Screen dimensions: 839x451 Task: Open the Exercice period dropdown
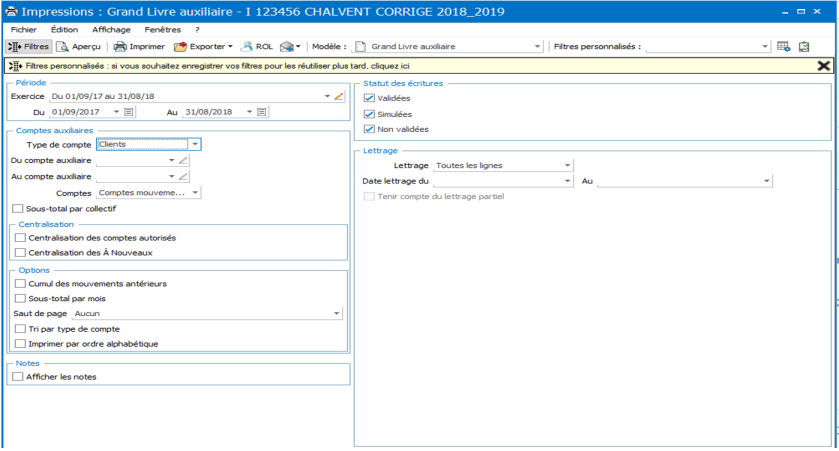pyautogui.click(x=327, y=96)
